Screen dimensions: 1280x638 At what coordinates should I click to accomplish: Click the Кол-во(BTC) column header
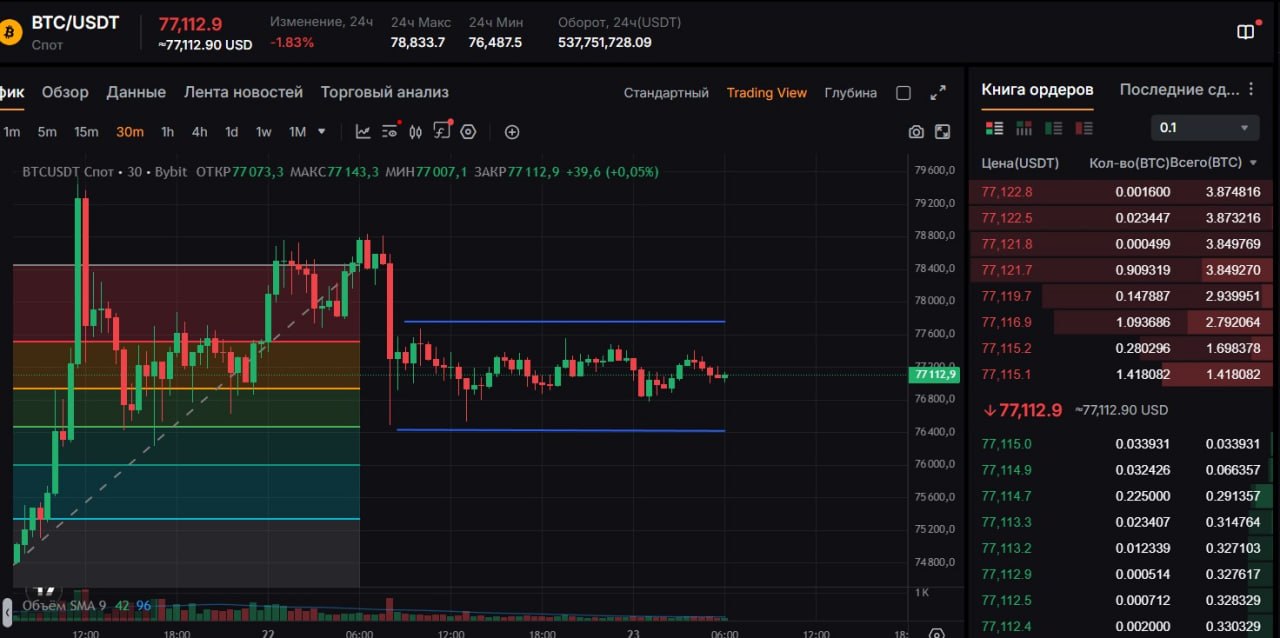tap(1129, 163)
